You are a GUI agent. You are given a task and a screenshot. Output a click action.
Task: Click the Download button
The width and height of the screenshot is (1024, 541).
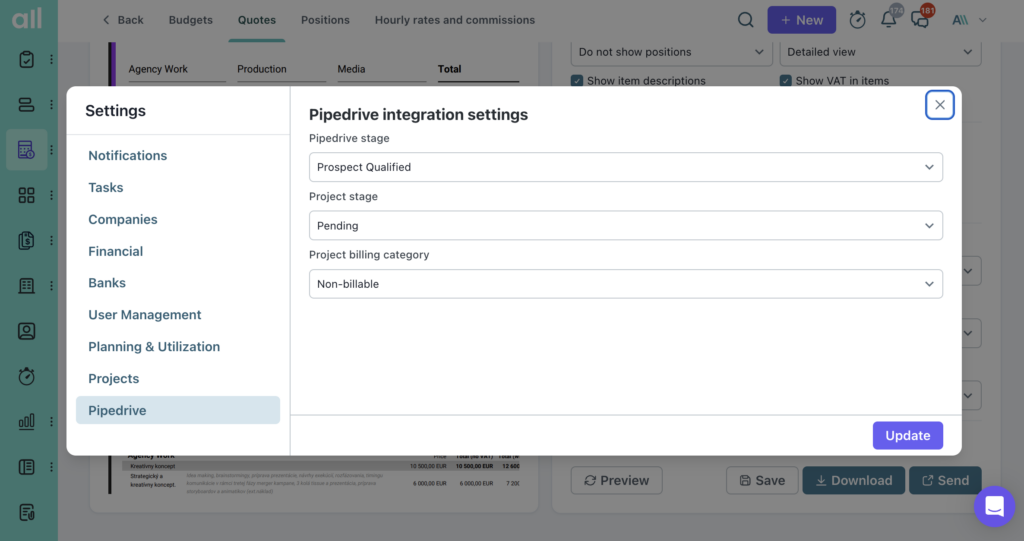(x=854, y=480)
